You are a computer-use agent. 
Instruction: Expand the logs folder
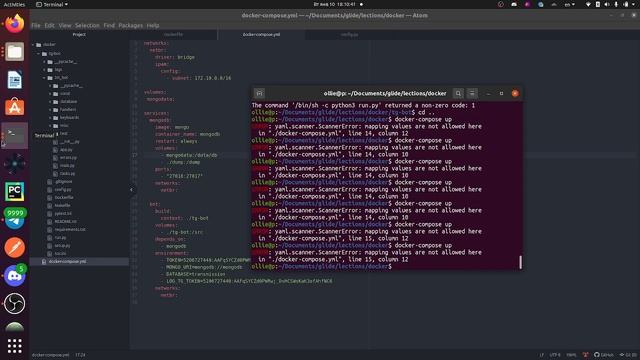coord(45,70)
